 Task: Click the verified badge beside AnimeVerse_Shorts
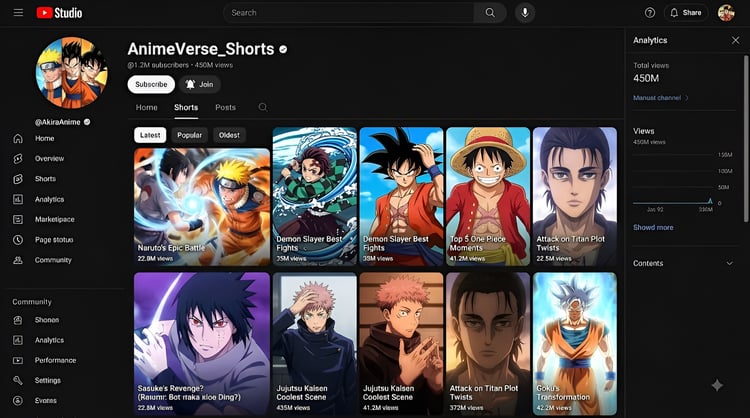pos(283,49)
